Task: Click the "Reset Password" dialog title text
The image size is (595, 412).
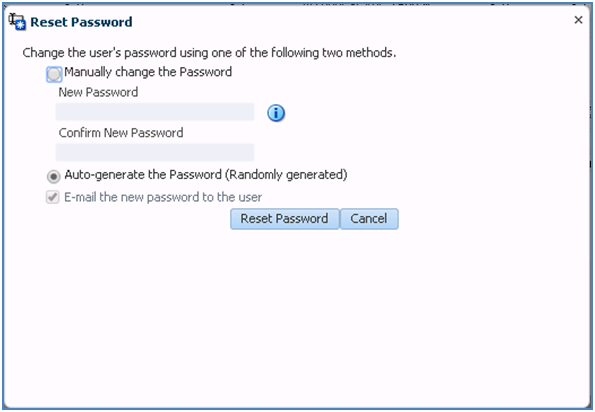Action: click(81, 22)
